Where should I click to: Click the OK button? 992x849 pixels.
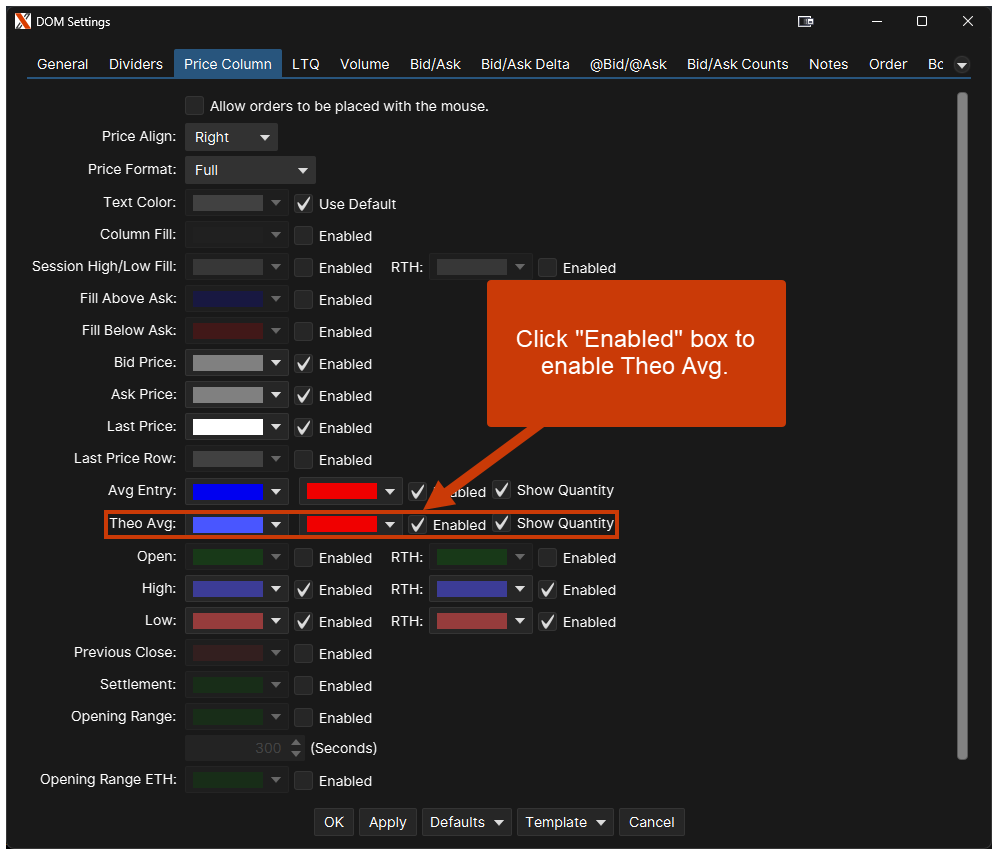[x=334, y=822]
